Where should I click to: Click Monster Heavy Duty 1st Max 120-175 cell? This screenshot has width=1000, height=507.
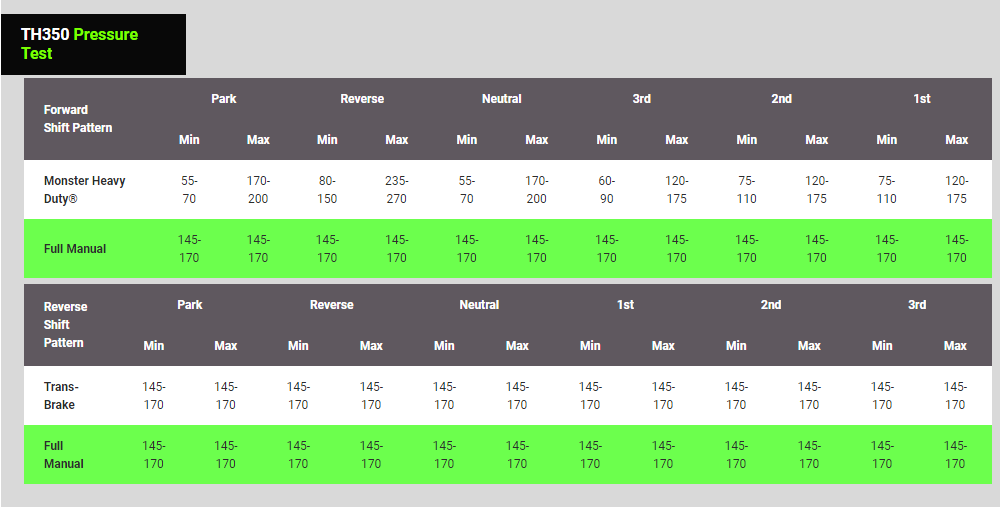[957, 190]
